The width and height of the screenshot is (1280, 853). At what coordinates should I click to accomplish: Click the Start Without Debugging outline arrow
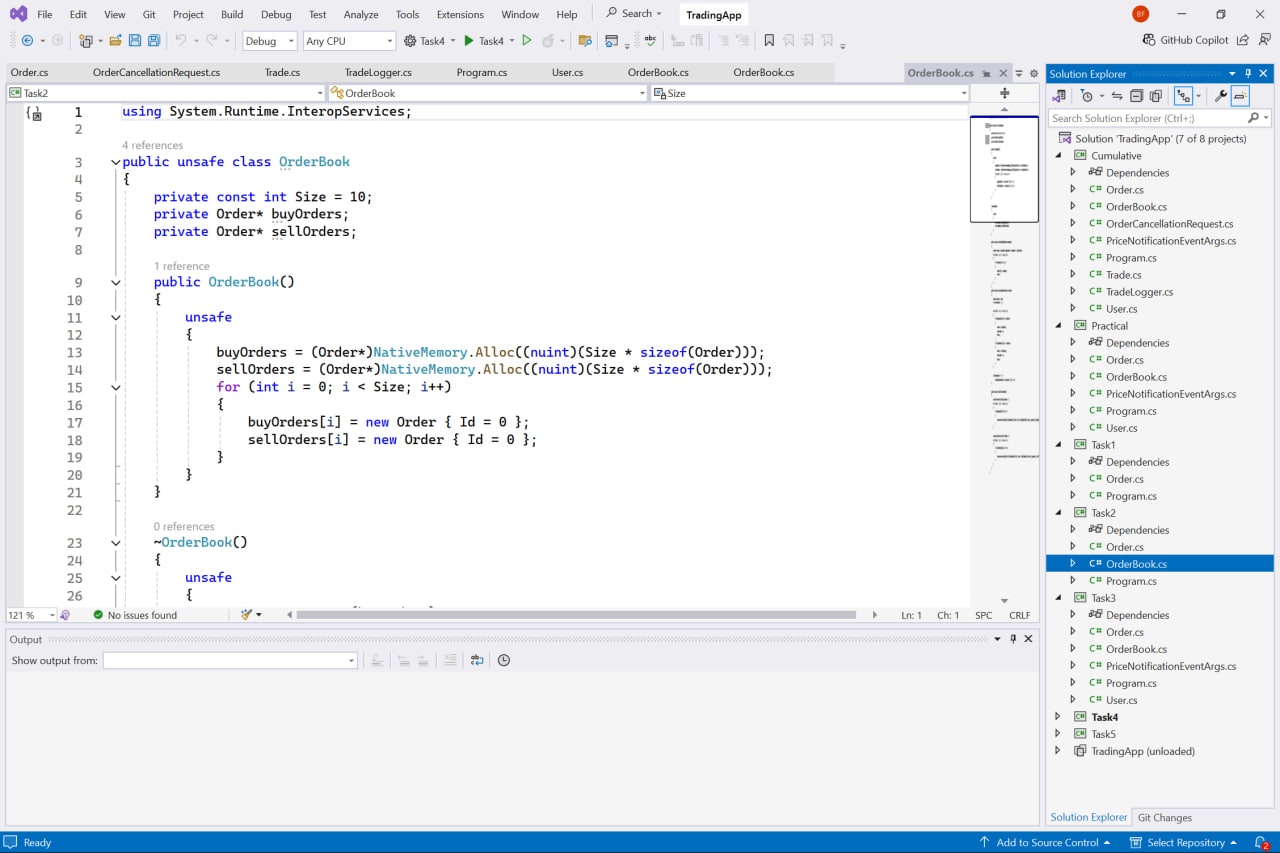point(527,41)
